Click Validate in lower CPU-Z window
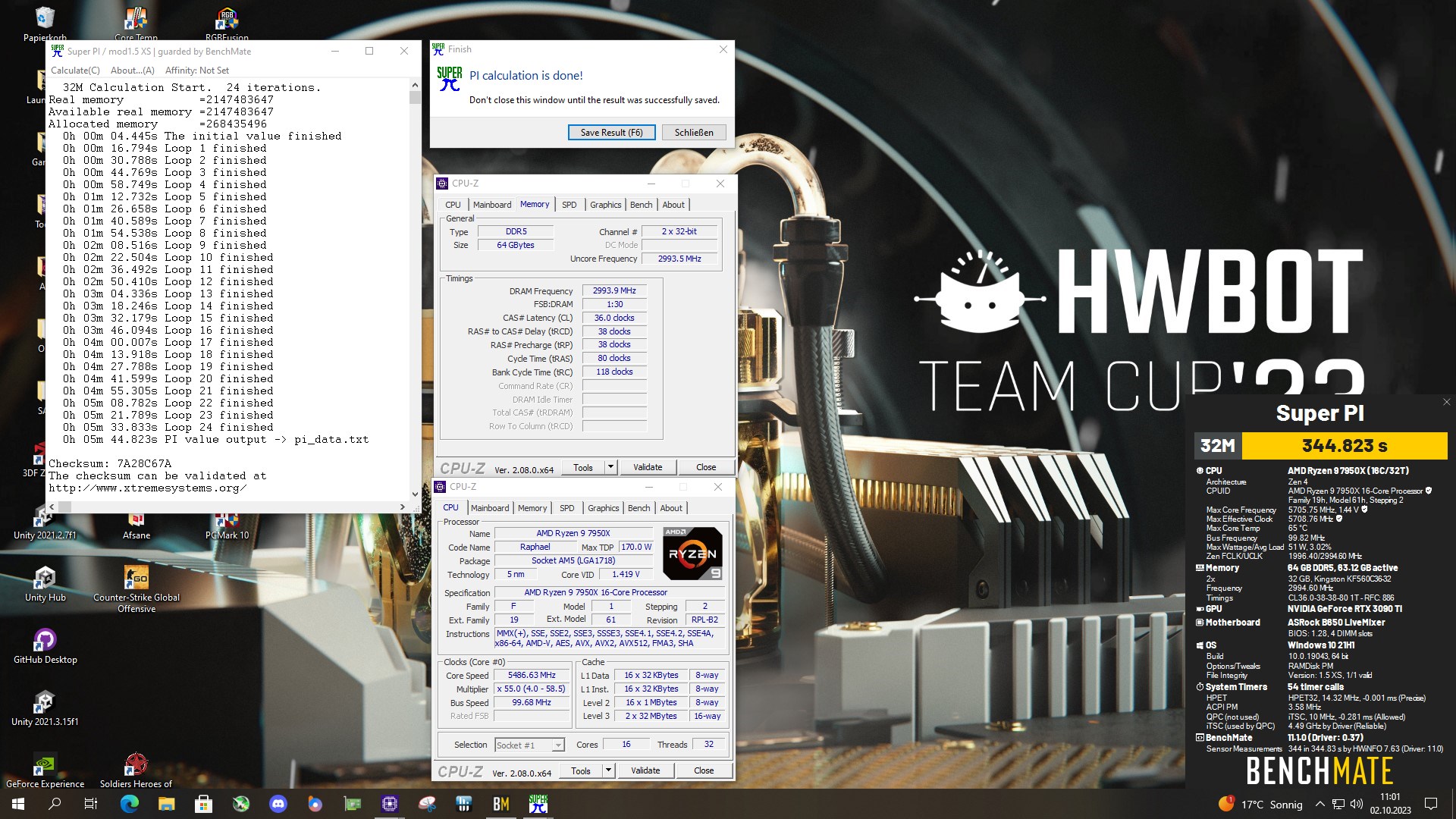This screenshot has width=1456, height=819. 645,770
